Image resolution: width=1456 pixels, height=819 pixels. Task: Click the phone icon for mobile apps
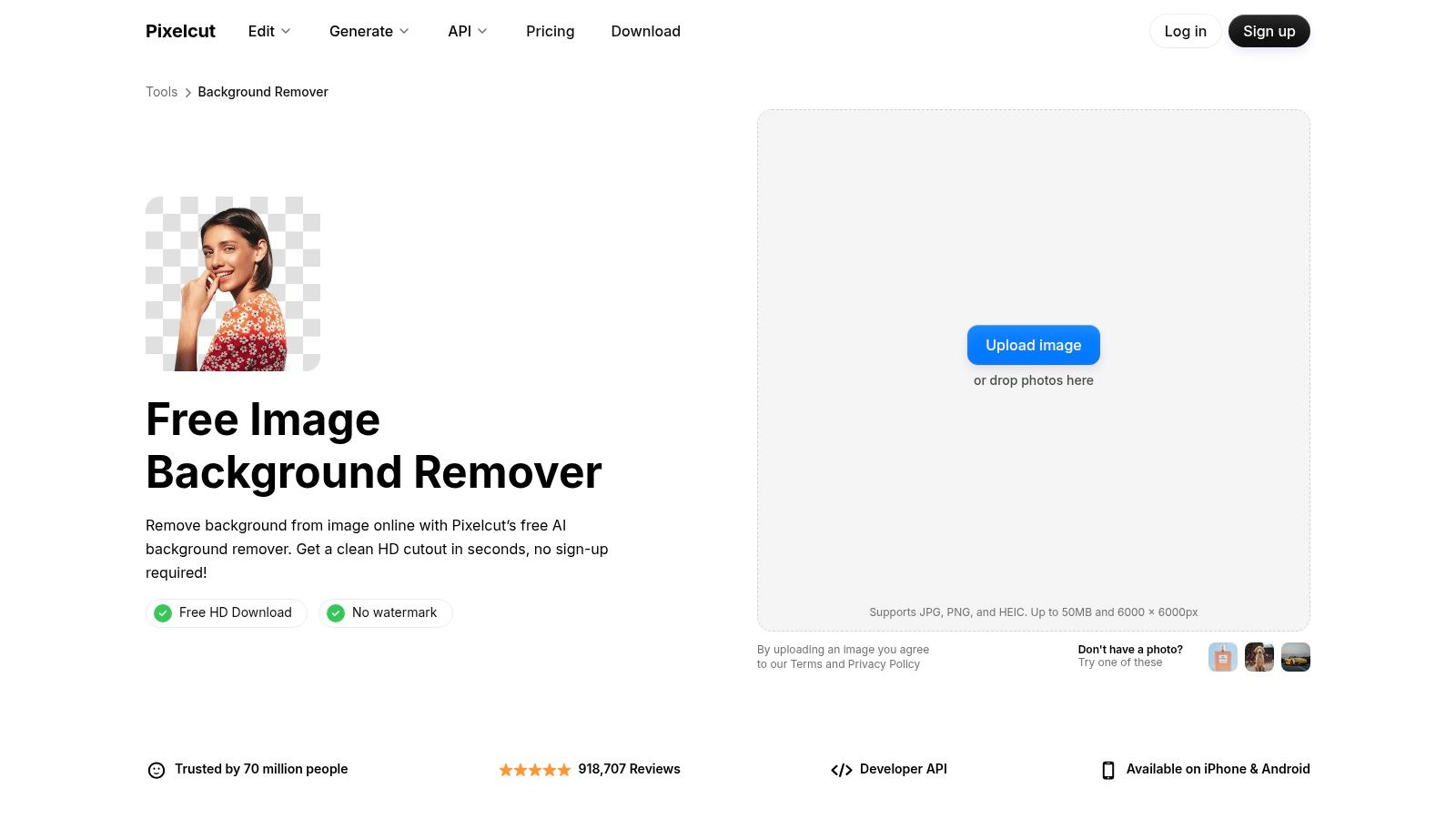[x=1107, y=770]
